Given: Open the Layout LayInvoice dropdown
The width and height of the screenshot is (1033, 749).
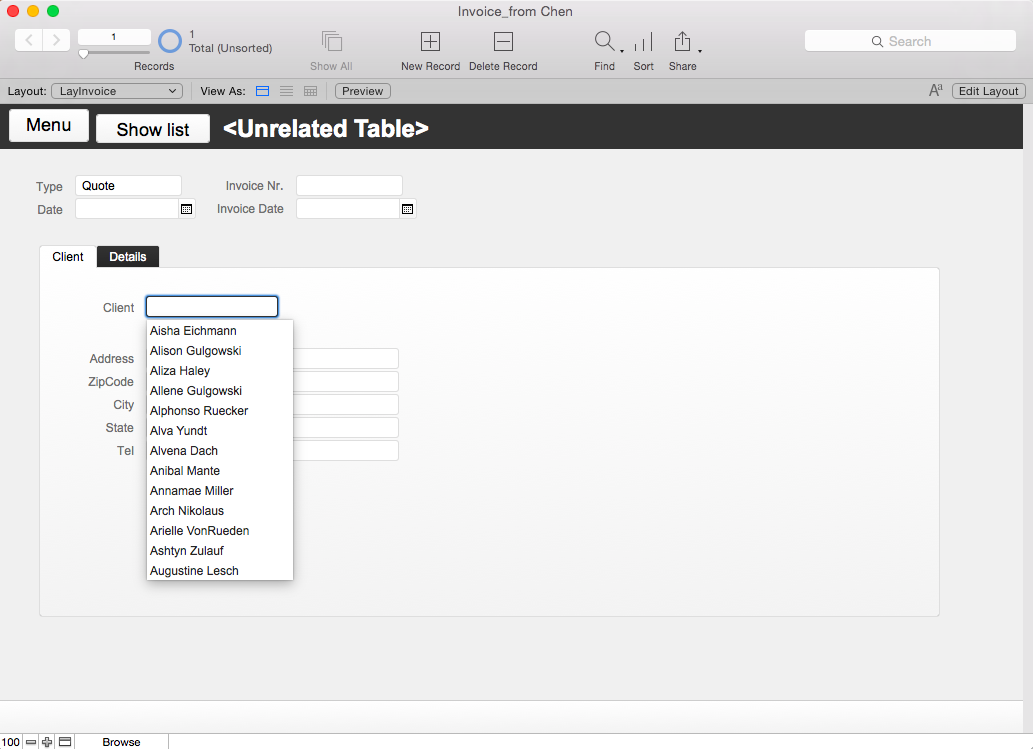Looking at the screenshot, I should click(117, 91).
